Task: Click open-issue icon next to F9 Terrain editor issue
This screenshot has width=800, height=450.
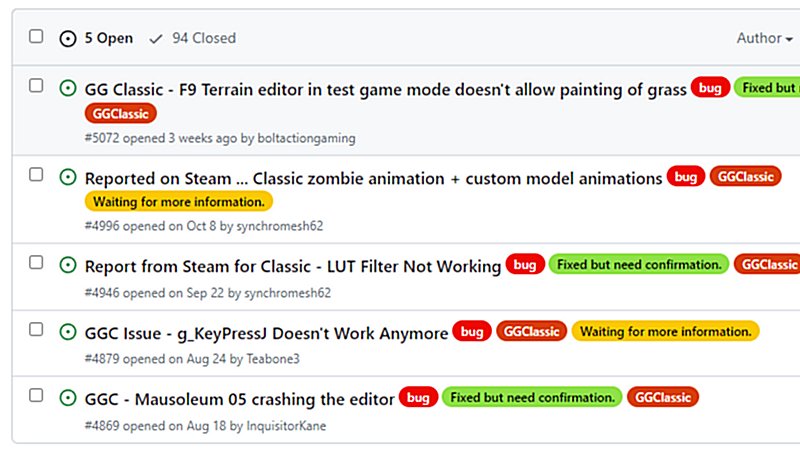Action: pos(68,88)
